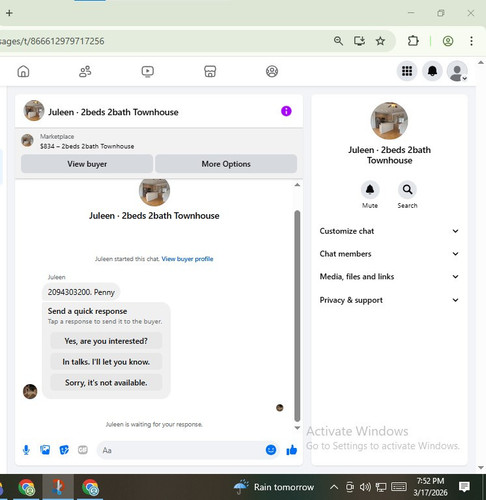Click the chat scrollbar down arrow
The width and height of the screenshot is (486, 500).
(x=297, y=428)
